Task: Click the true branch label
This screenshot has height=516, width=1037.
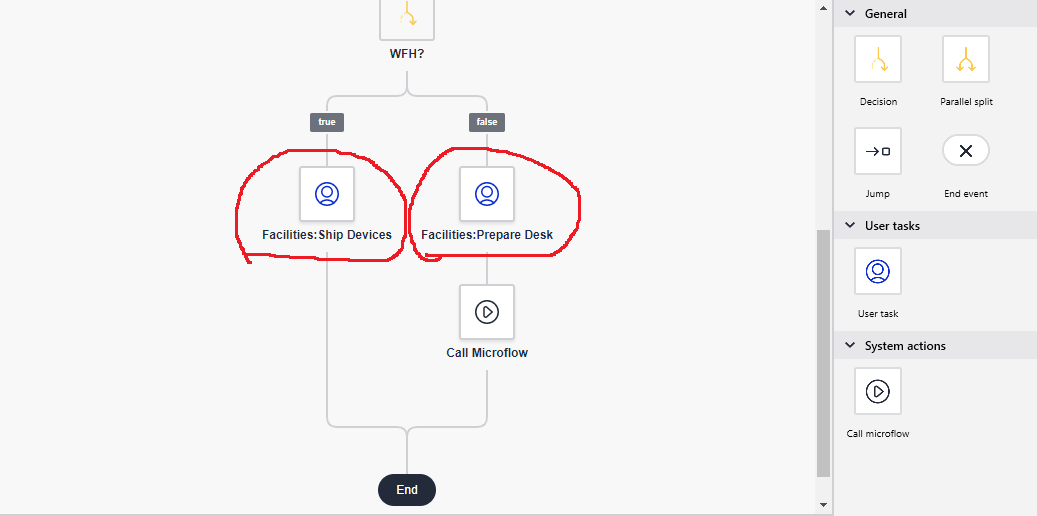Action: coord(327,122)
